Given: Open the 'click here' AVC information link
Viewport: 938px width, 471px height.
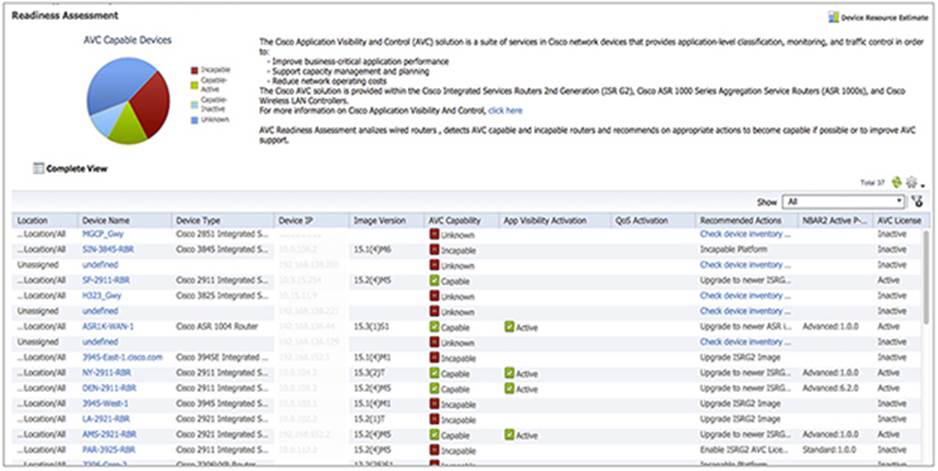Looking at the screenshot, I should [x=505, y=110].
